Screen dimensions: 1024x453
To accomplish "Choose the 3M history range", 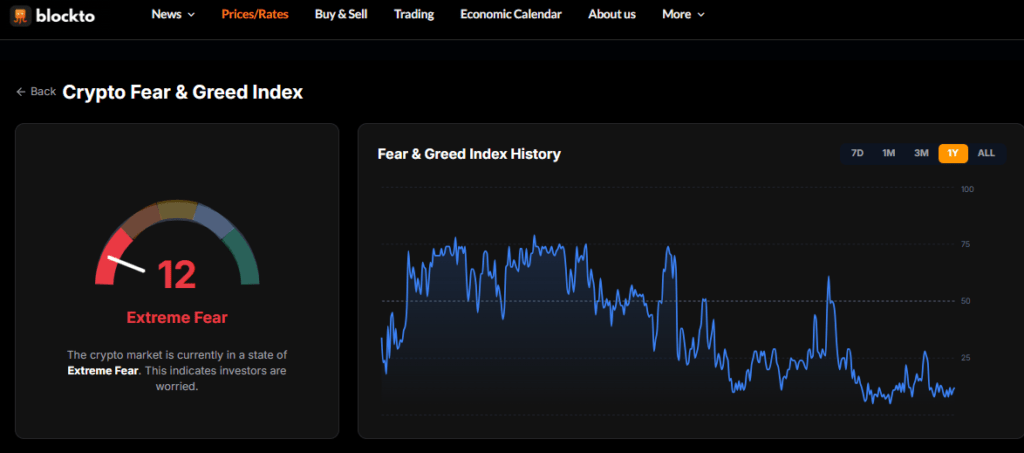I will click(921, 153).
